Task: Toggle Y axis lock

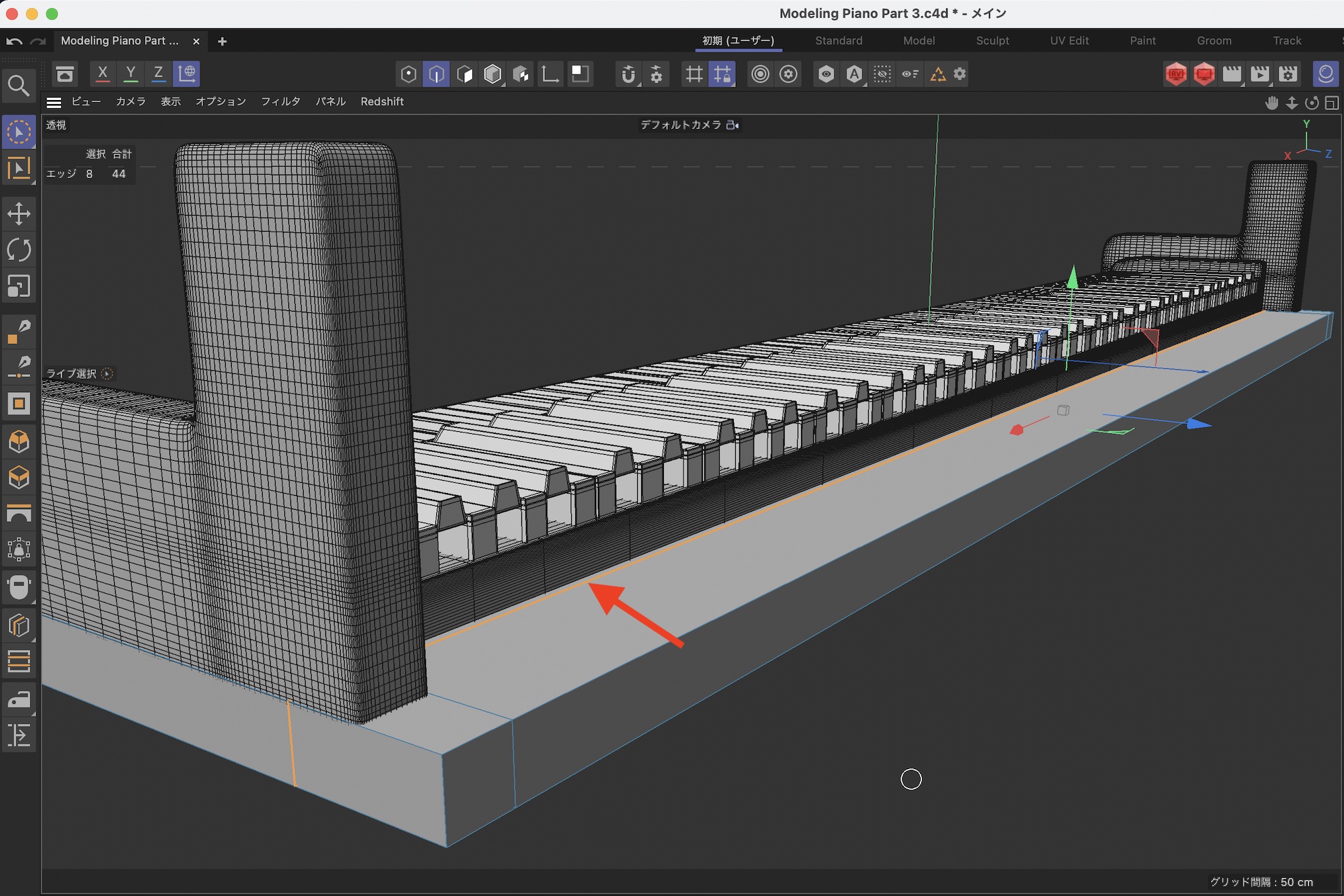Action: click(131, 74)
